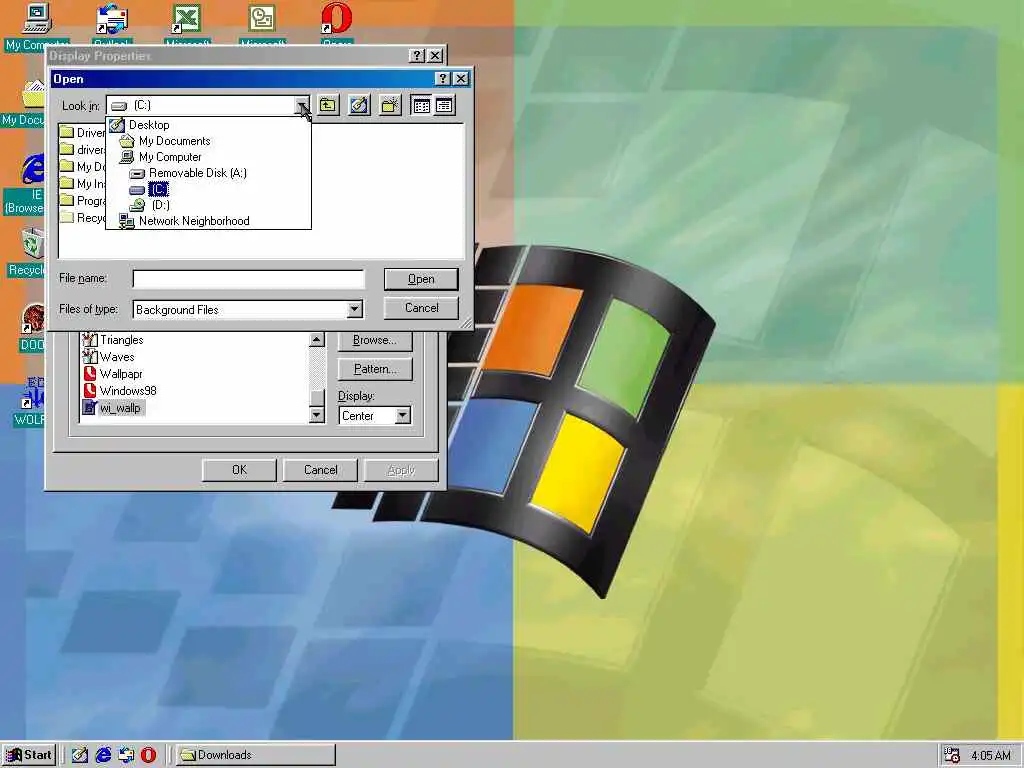
Task: Select the wi_wallp wallpaper entry
Action: 112,408
